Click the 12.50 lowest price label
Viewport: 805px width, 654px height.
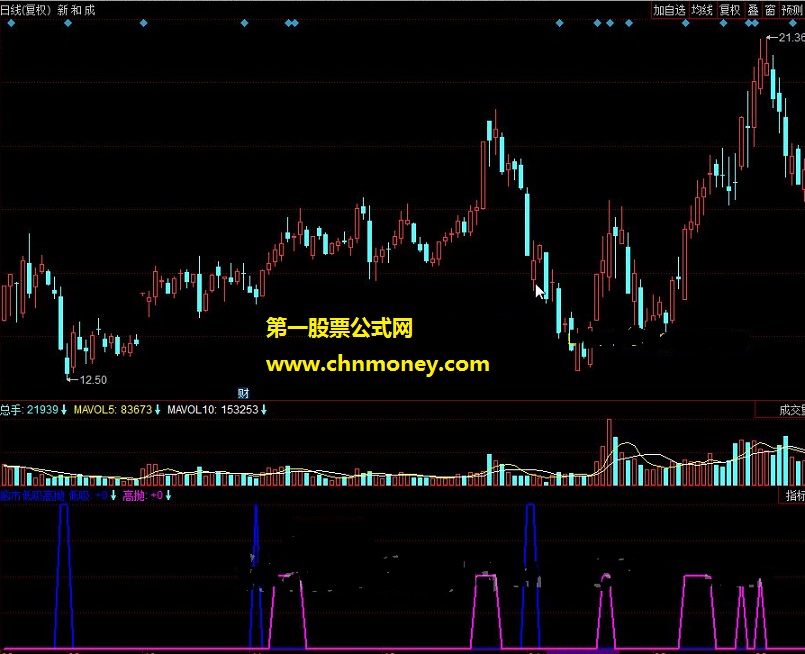coord(93,380)
